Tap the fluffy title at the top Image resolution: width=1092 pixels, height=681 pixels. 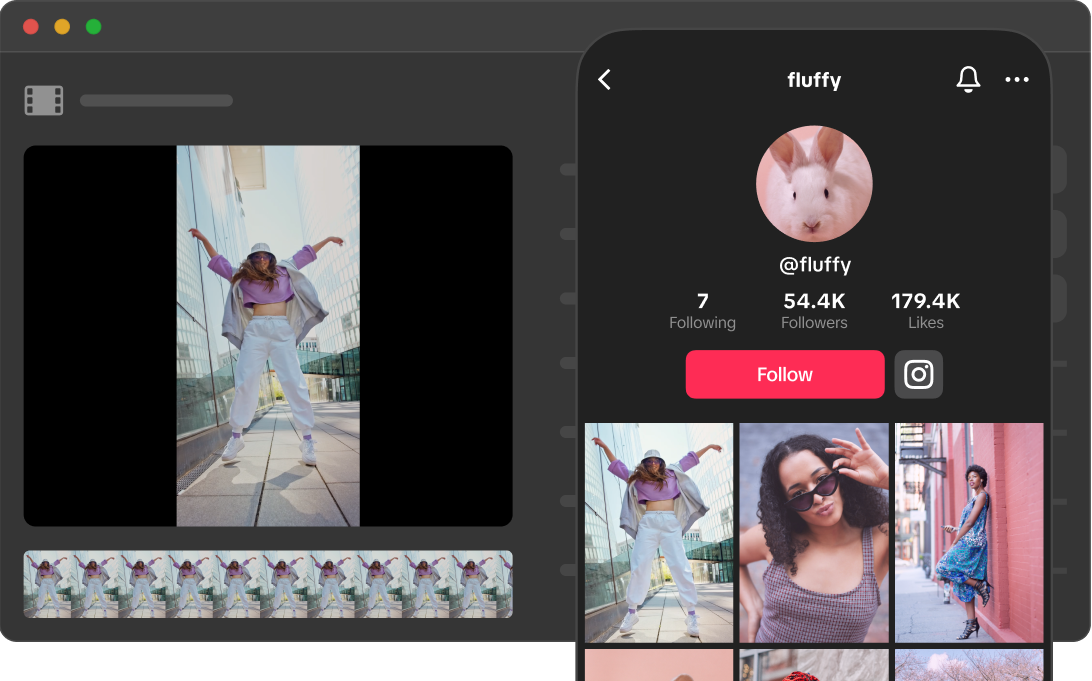814,81
